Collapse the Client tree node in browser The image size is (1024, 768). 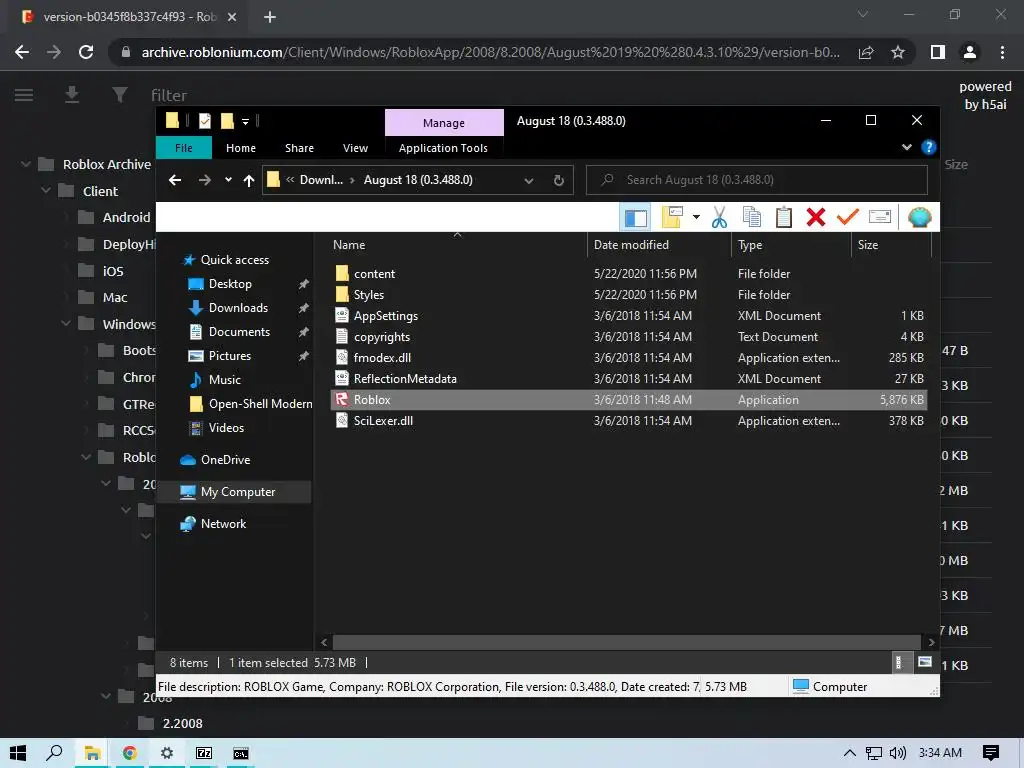(46, 191)
